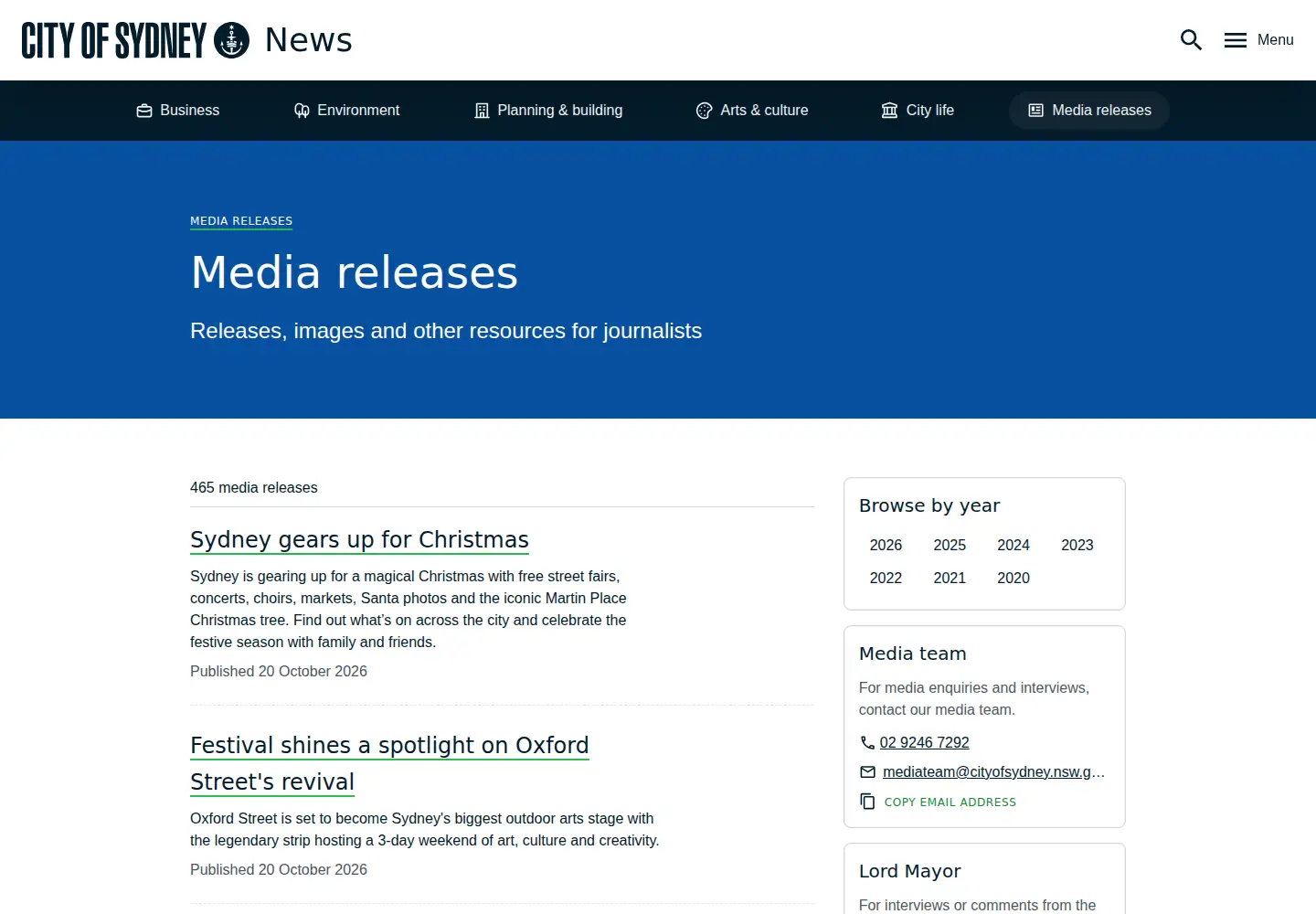Open the Business navigation tab
This screenshot has width=1316, height=914.
178,111
